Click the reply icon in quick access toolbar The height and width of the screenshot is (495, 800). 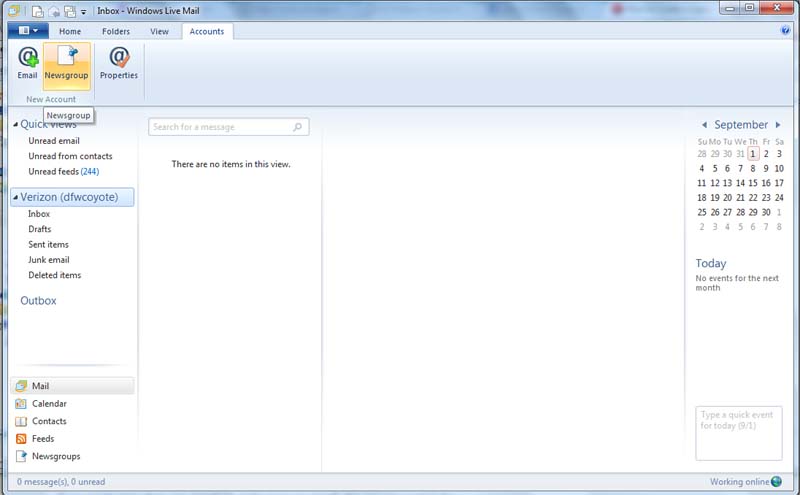pyautogui.click(x=54, y=11)
